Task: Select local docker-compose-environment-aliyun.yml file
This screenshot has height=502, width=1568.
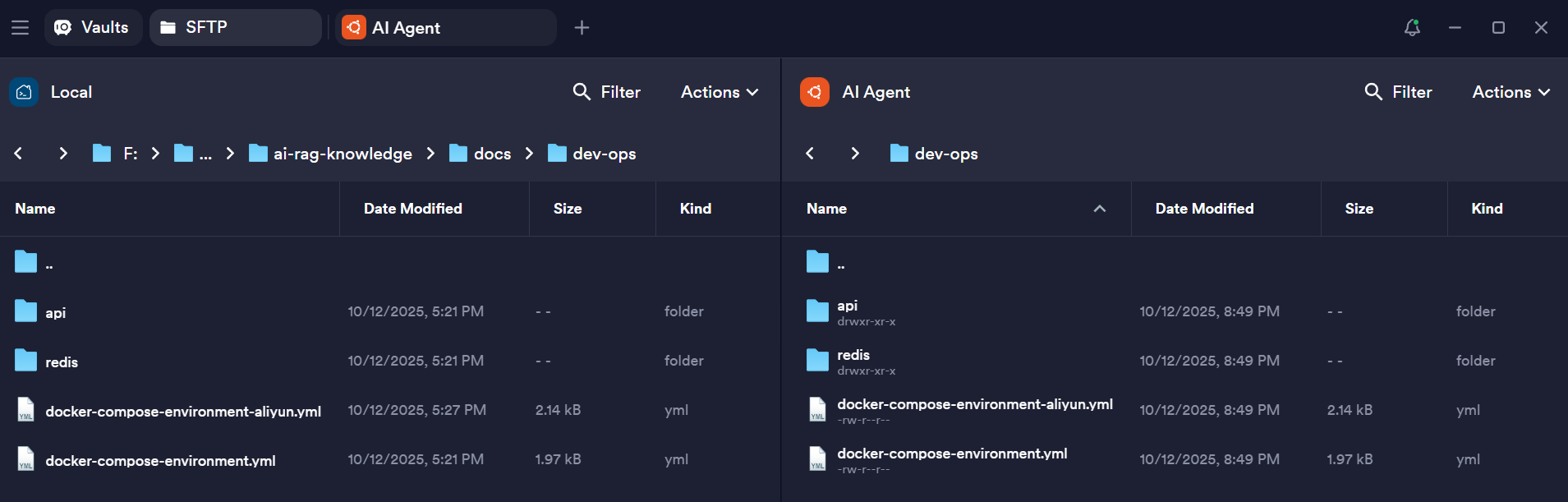Action: [x=182, y=411]
